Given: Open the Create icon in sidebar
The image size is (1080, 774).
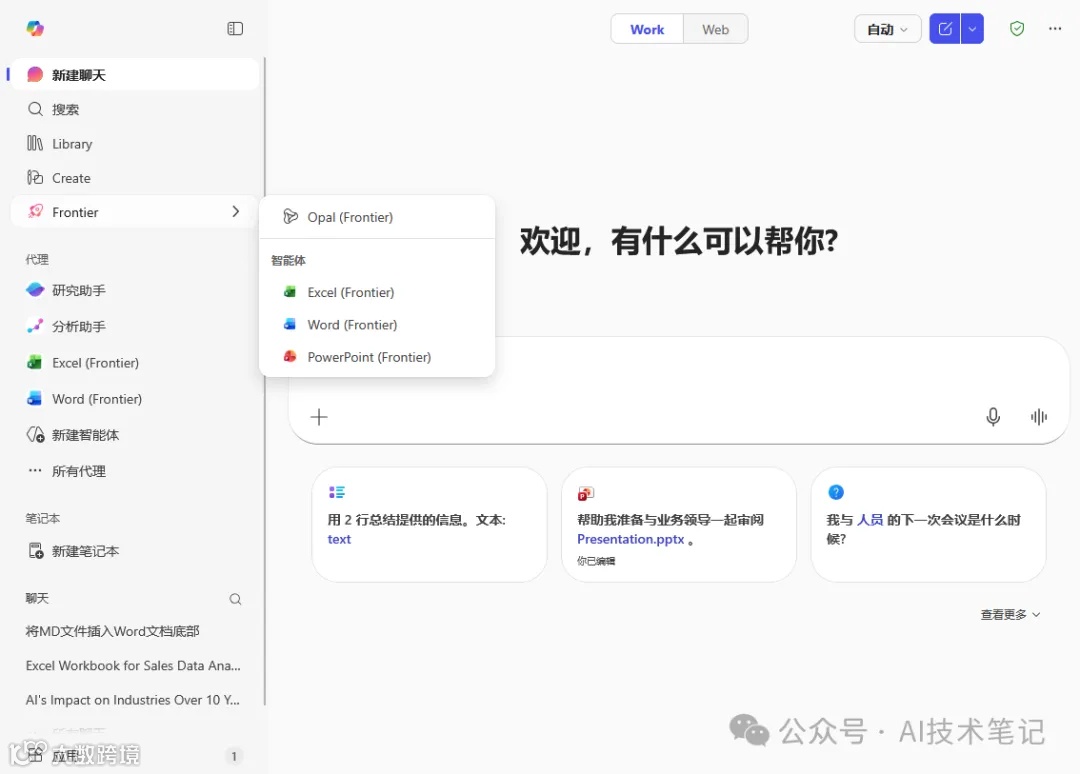Looking at the screenshot, I should (x=35, y=178).
